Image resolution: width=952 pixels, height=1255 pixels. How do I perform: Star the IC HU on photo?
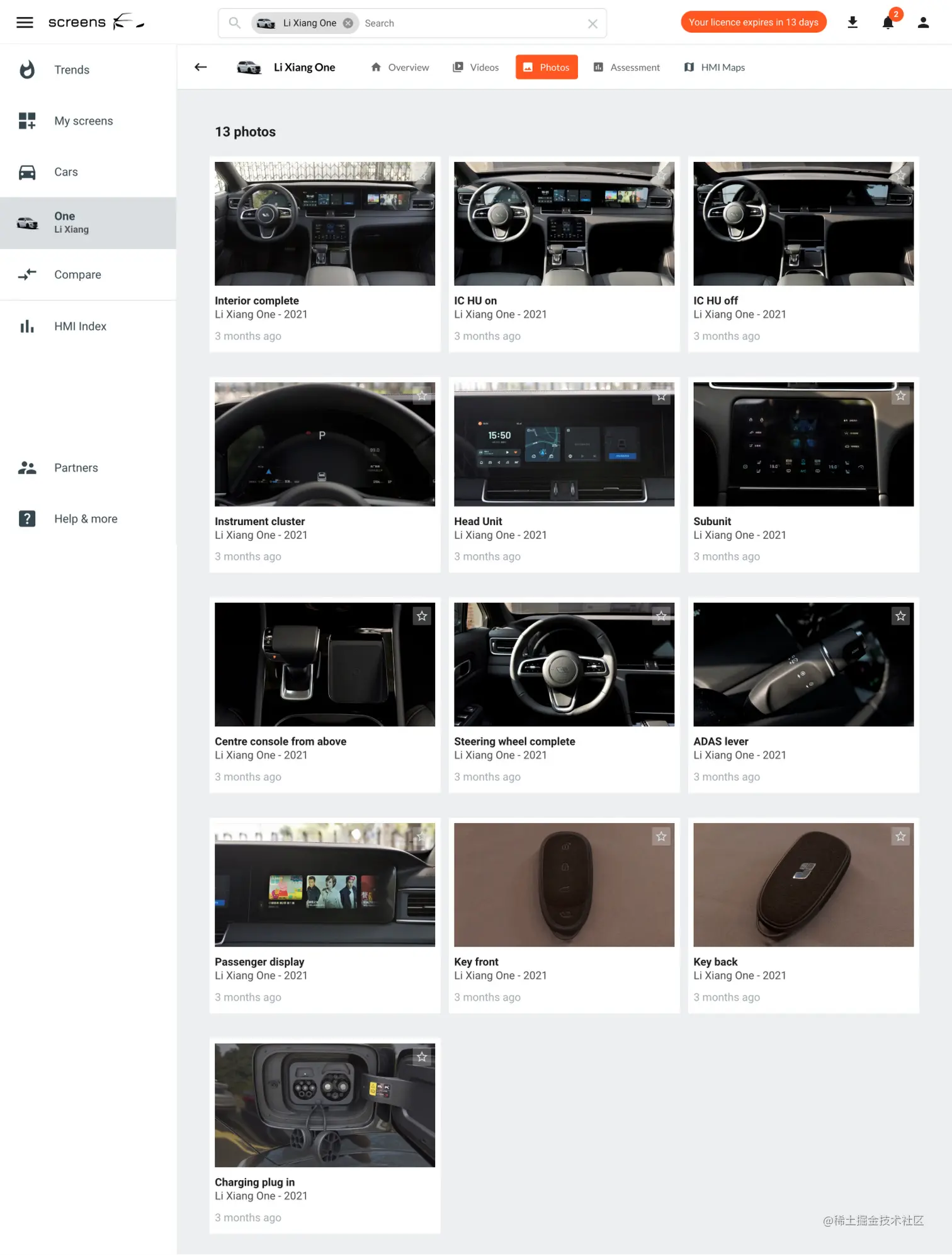[x=661, y=175]
